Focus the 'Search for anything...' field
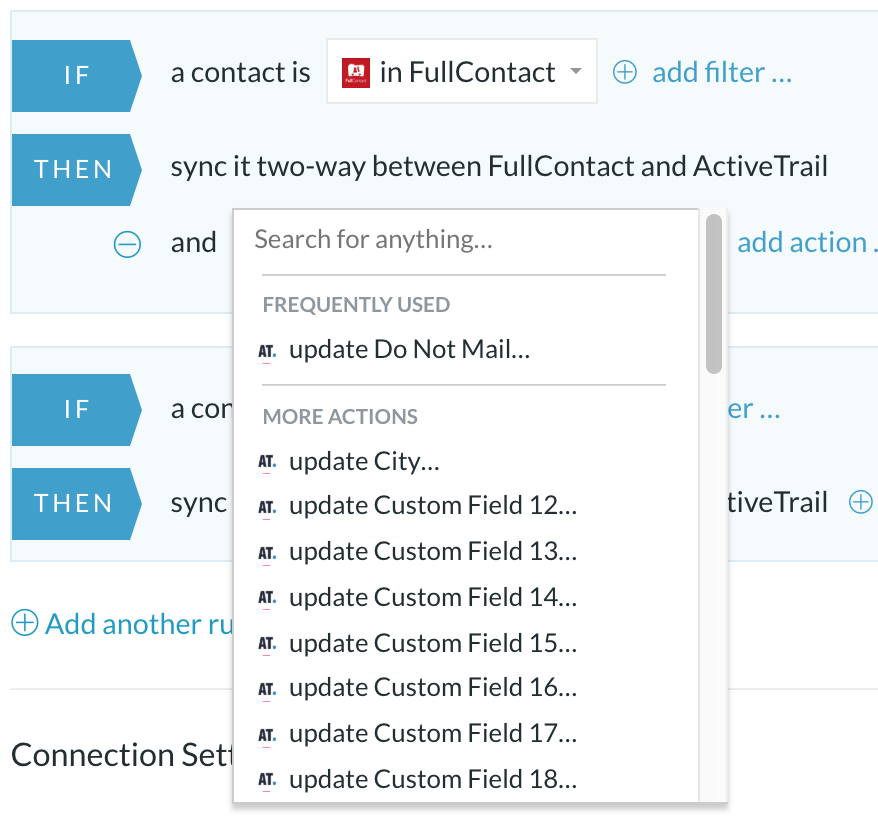This screenshot has width=878, height=828. coord(463,240)
